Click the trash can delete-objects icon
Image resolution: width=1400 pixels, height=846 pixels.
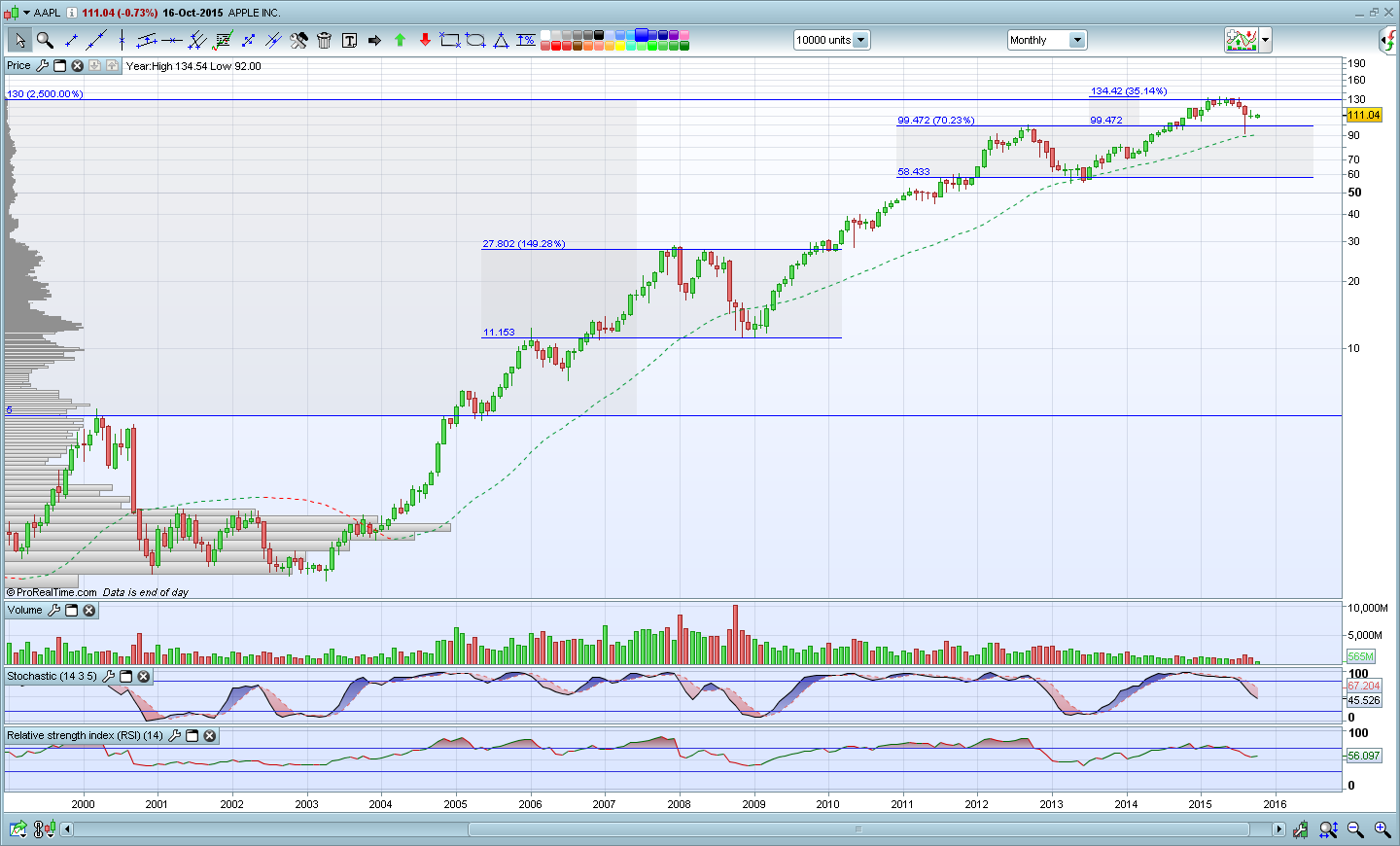(x=324, y=40)
